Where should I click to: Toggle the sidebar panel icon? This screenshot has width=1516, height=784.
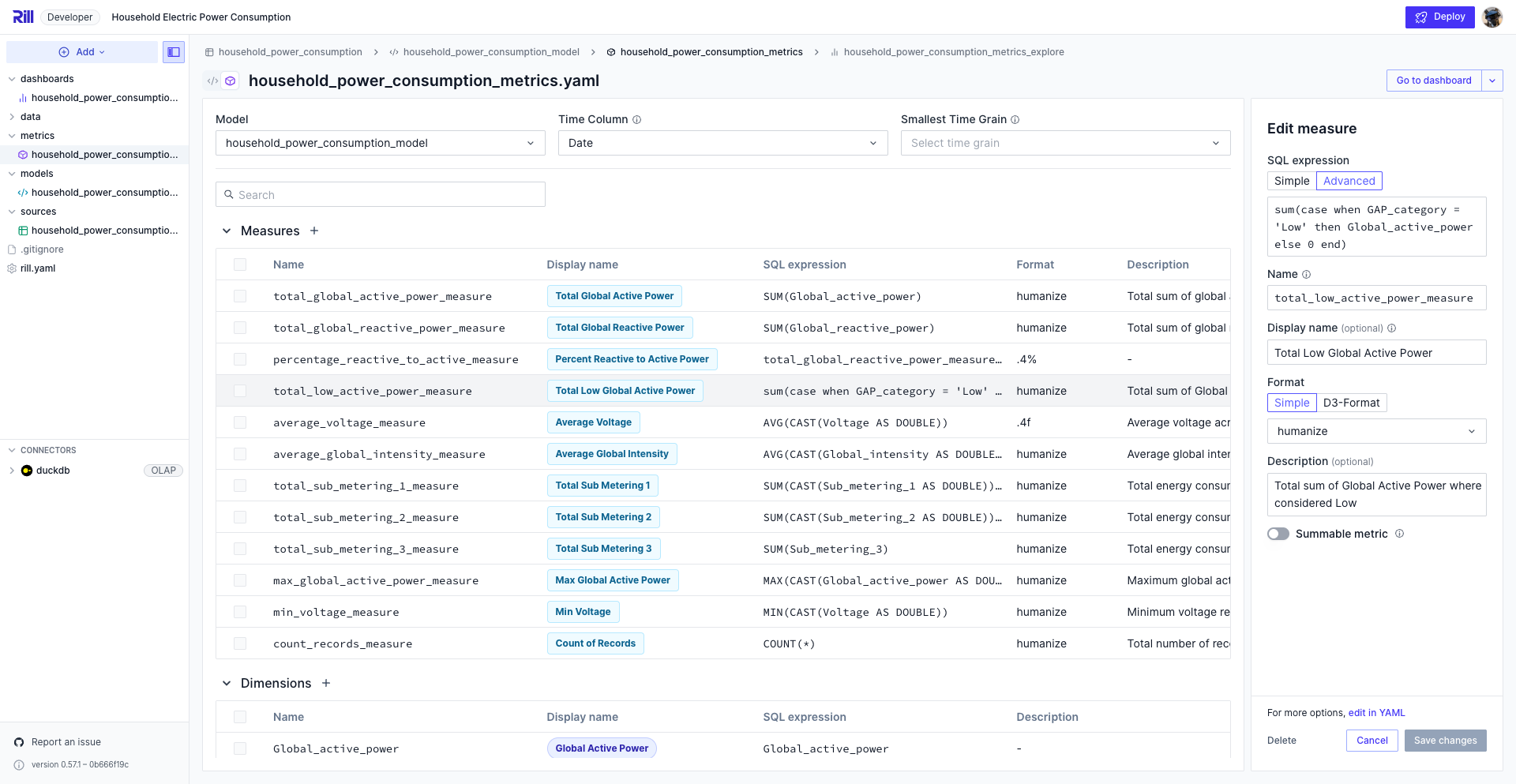point(174,52)
